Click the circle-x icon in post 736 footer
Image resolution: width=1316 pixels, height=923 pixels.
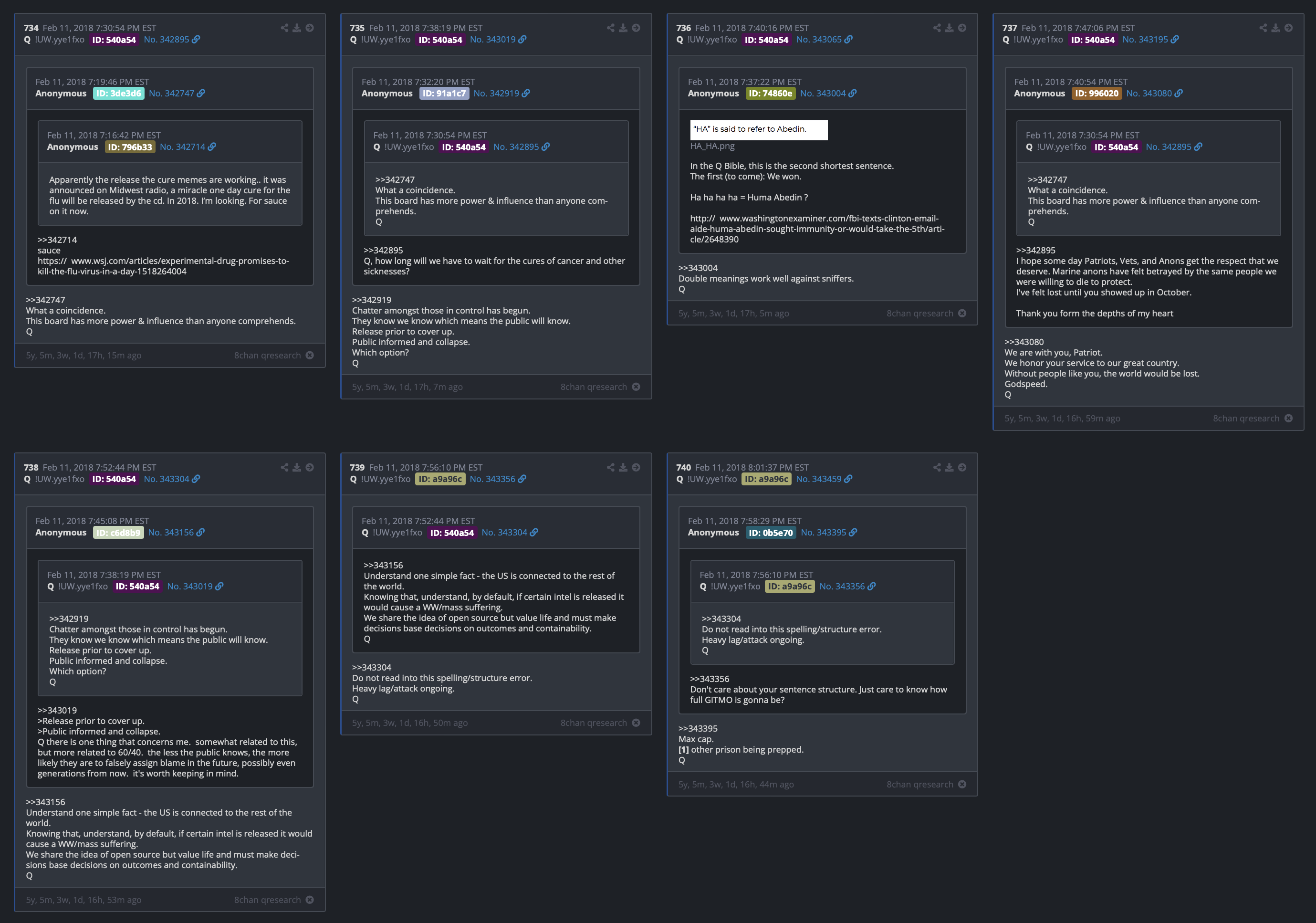tap(962, 313)
